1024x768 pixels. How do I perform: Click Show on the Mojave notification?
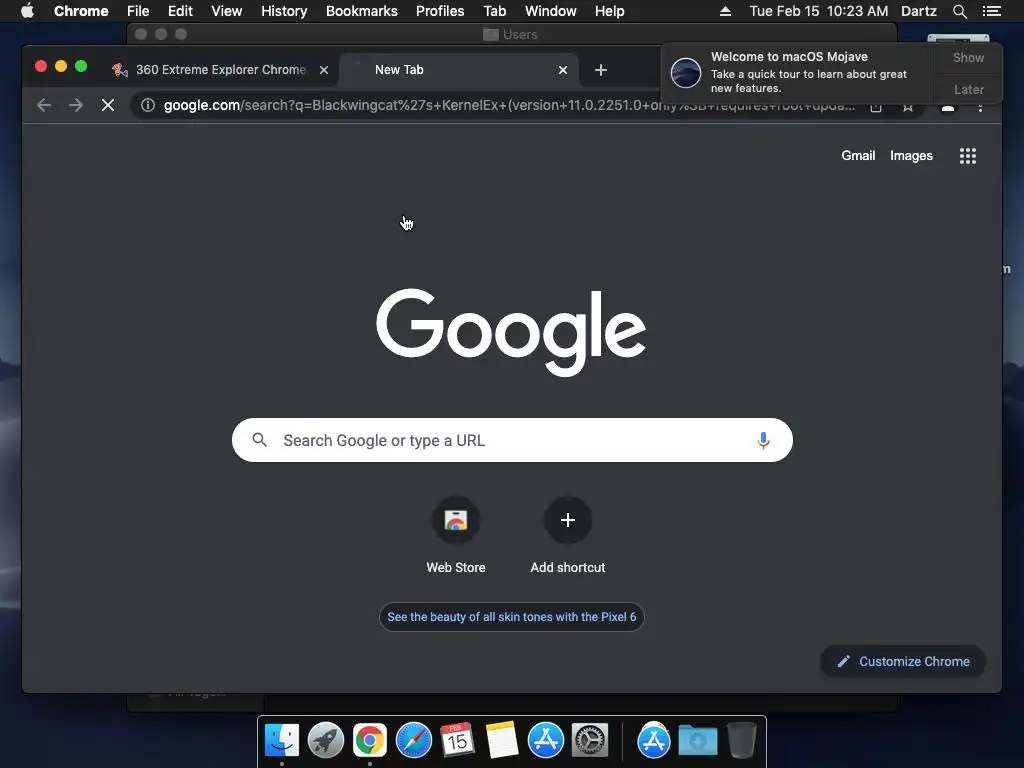pos(968,58)
